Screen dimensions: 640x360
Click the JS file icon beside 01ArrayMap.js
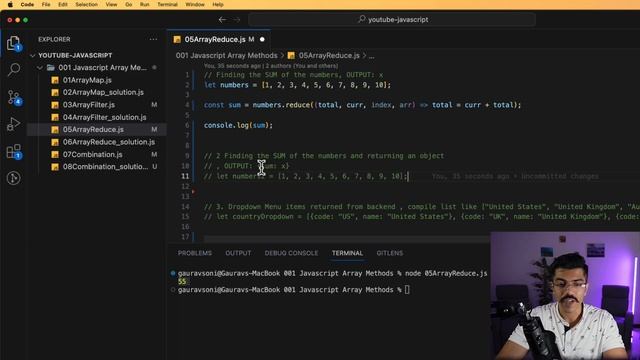(x=55, y=80)
